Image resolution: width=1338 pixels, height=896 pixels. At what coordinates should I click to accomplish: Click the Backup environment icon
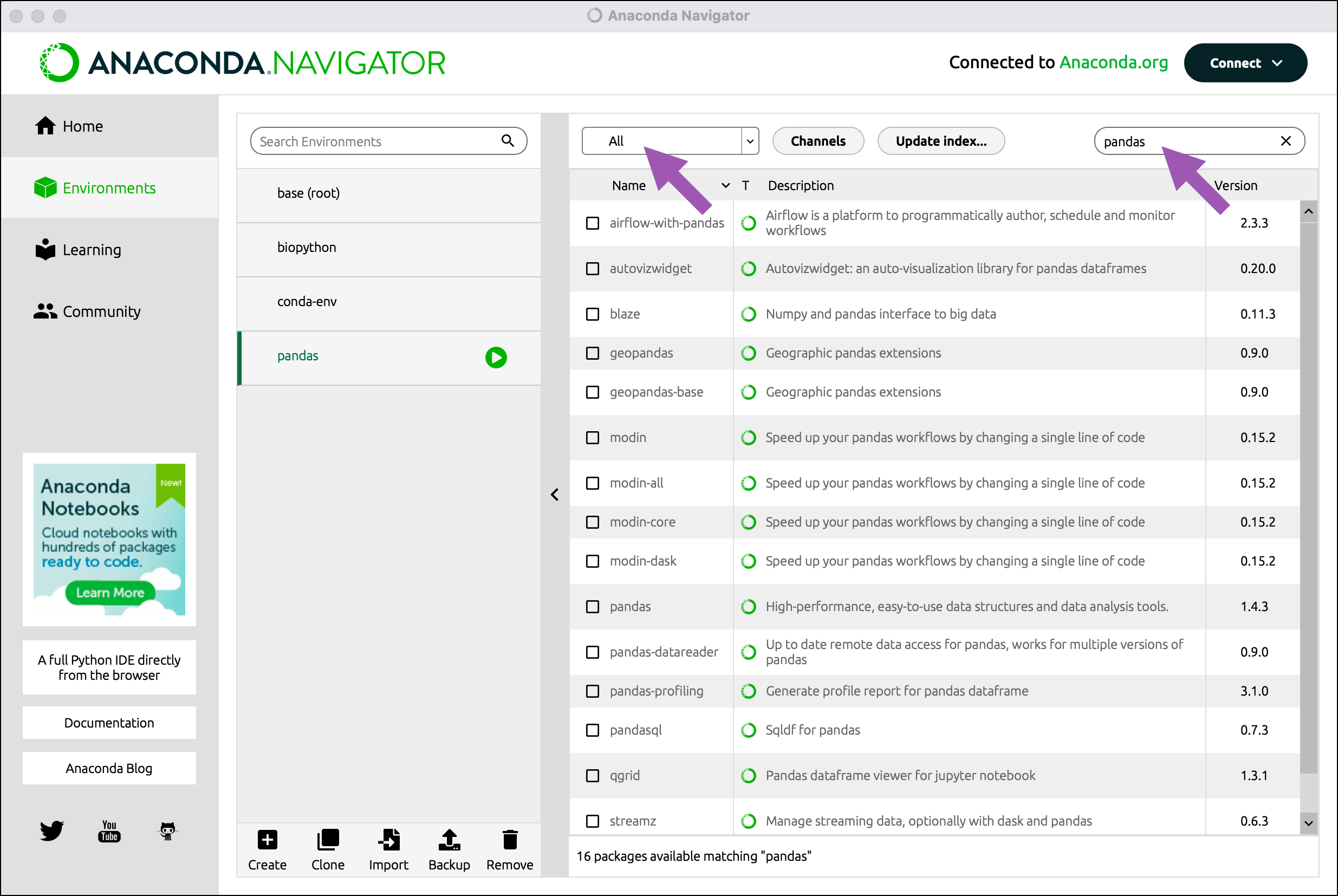[449, 840]
